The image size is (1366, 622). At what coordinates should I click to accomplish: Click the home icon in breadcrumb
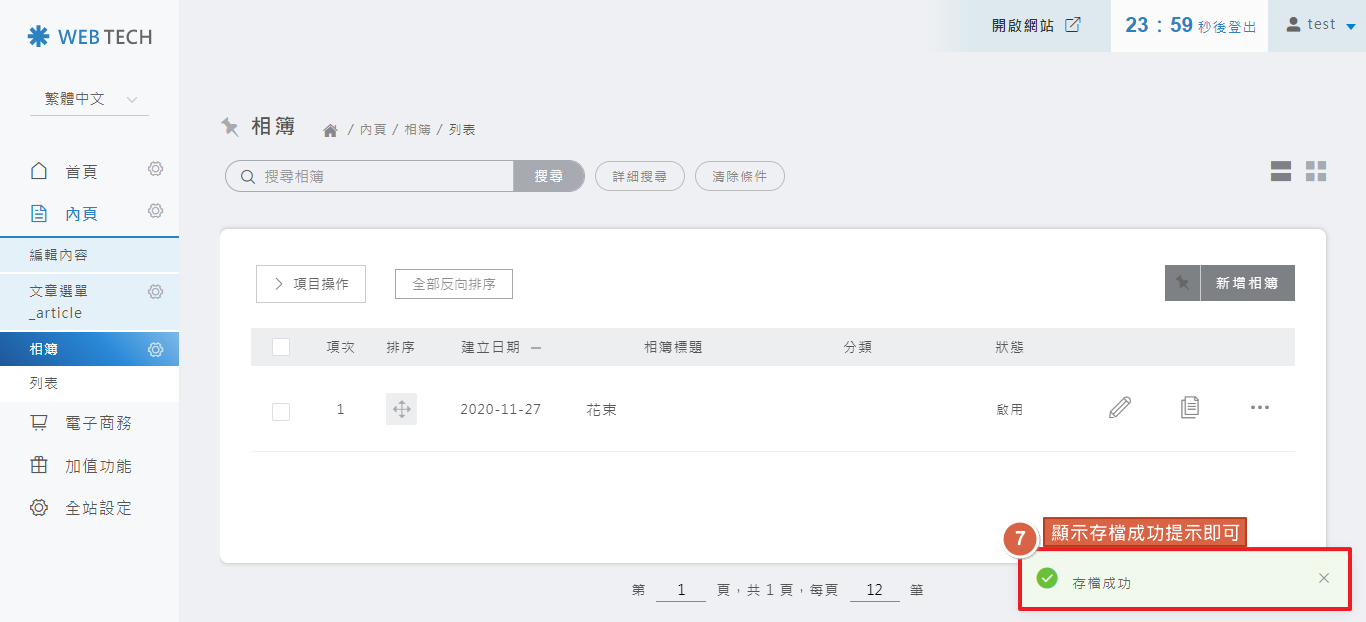pos(330,130)
